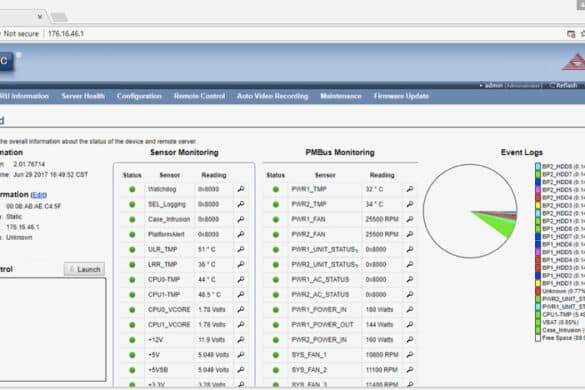
Task: Click the Edit network information link
Action: pyautogui.click(x=39, y=195)
